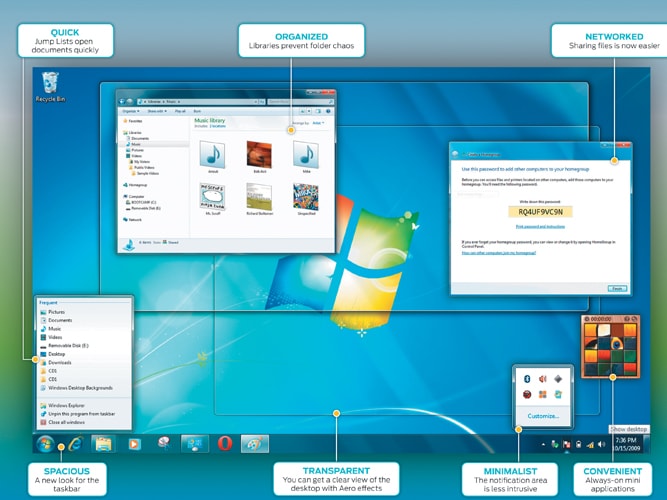Launch Internet Explorer from the taskbar

73,443
